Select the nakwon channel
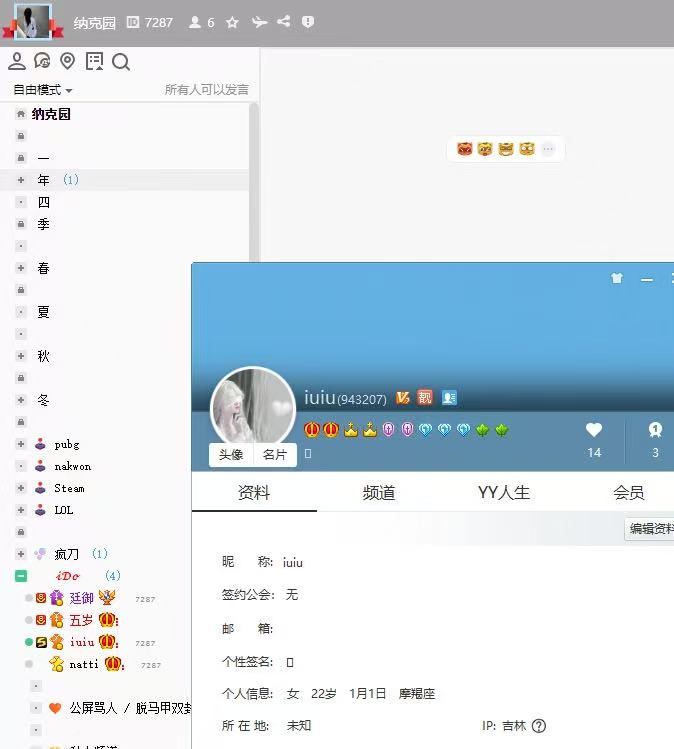674x749 pixels. coord(73,466)
